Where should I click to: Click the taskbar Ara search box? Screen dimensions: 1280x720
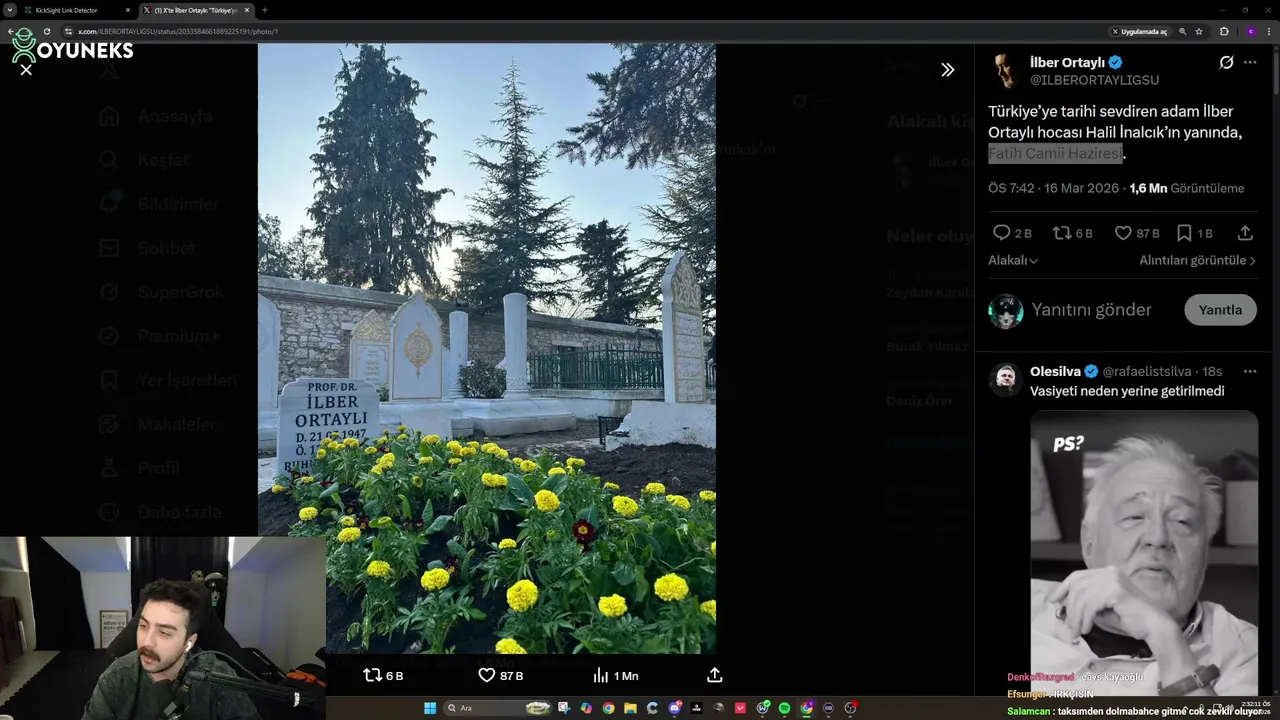(498, 708)
